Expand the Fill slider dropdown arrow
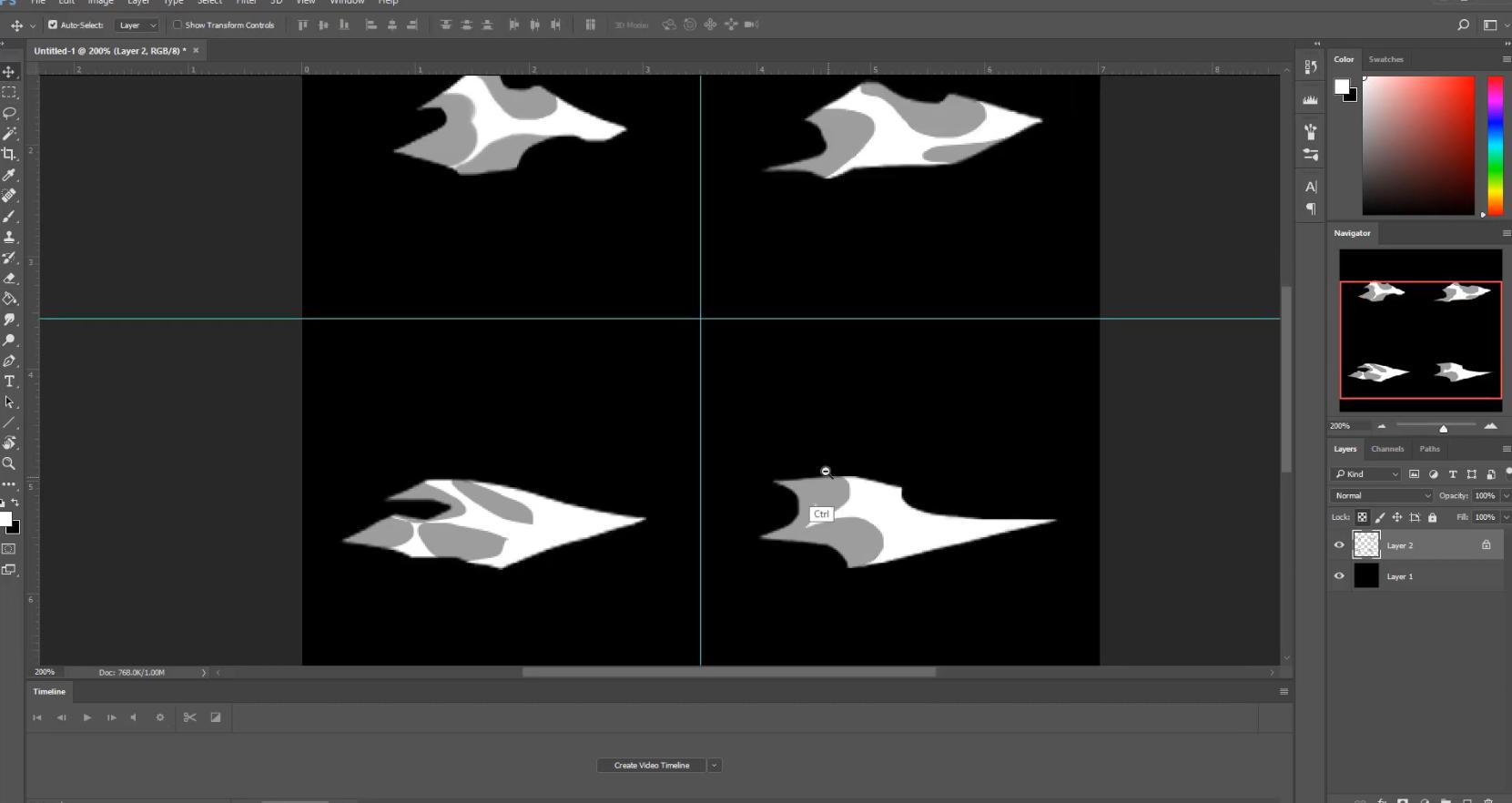This screenshot has height=803, width=1512. [x=1506, y=517]
